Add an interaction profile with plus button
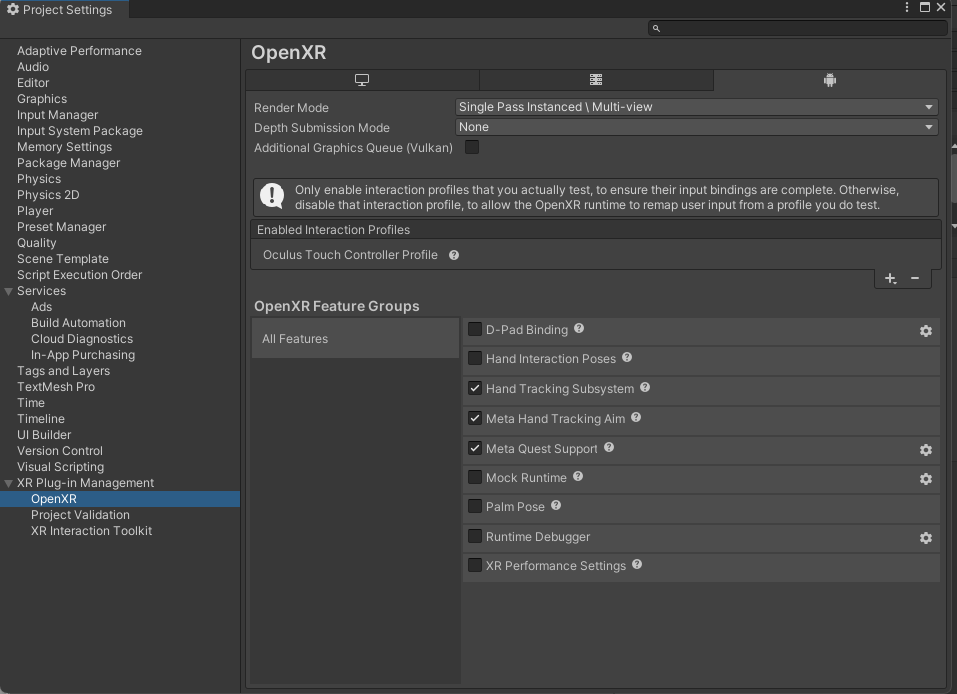957x694 pixels. (x=890, y=278)
